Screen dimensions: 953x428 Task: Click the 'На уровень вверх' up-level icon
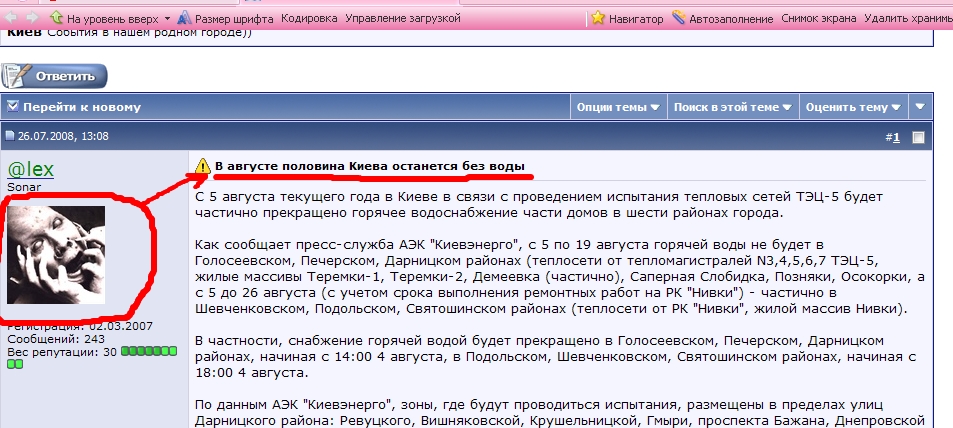tap(56, 18)
